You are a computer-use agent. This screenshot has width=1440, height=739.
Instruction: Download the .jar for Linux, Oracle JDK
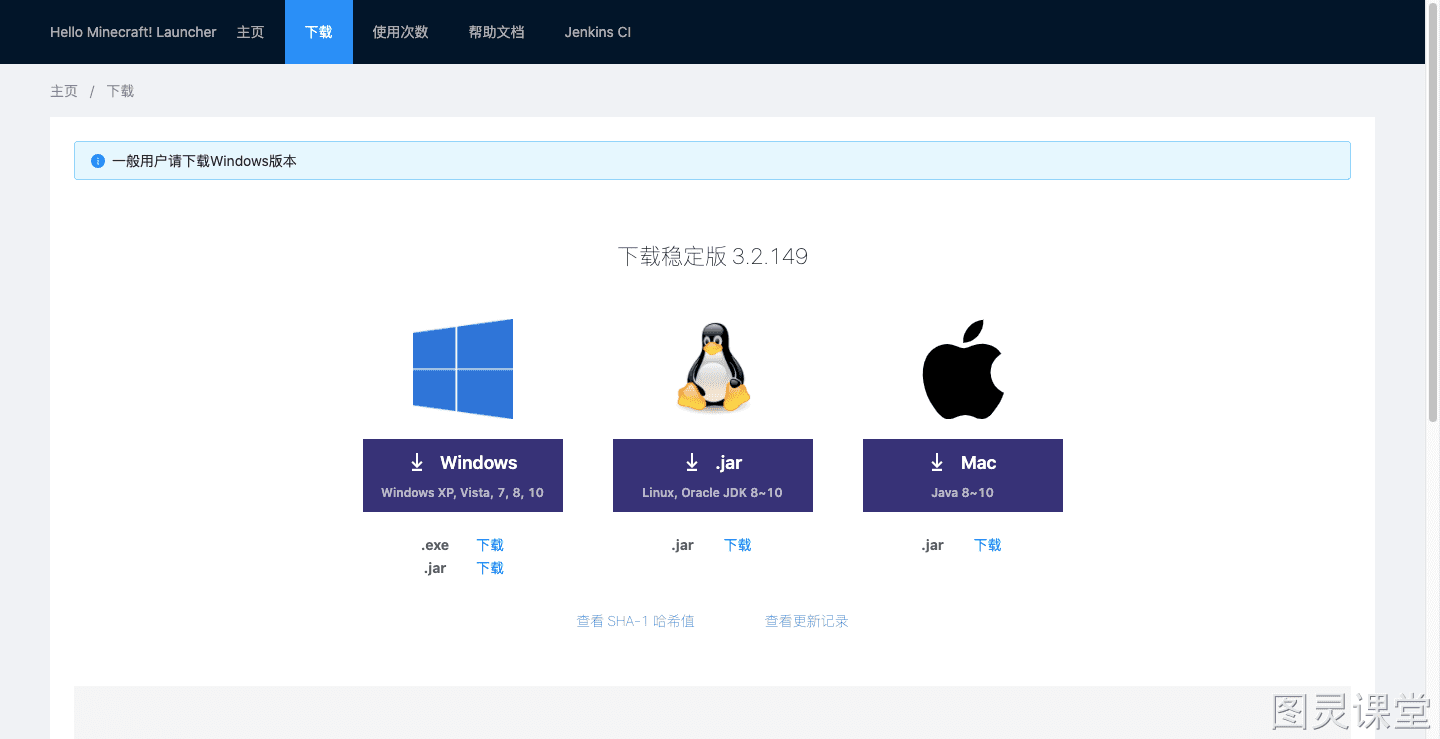[x=713, y=475]
